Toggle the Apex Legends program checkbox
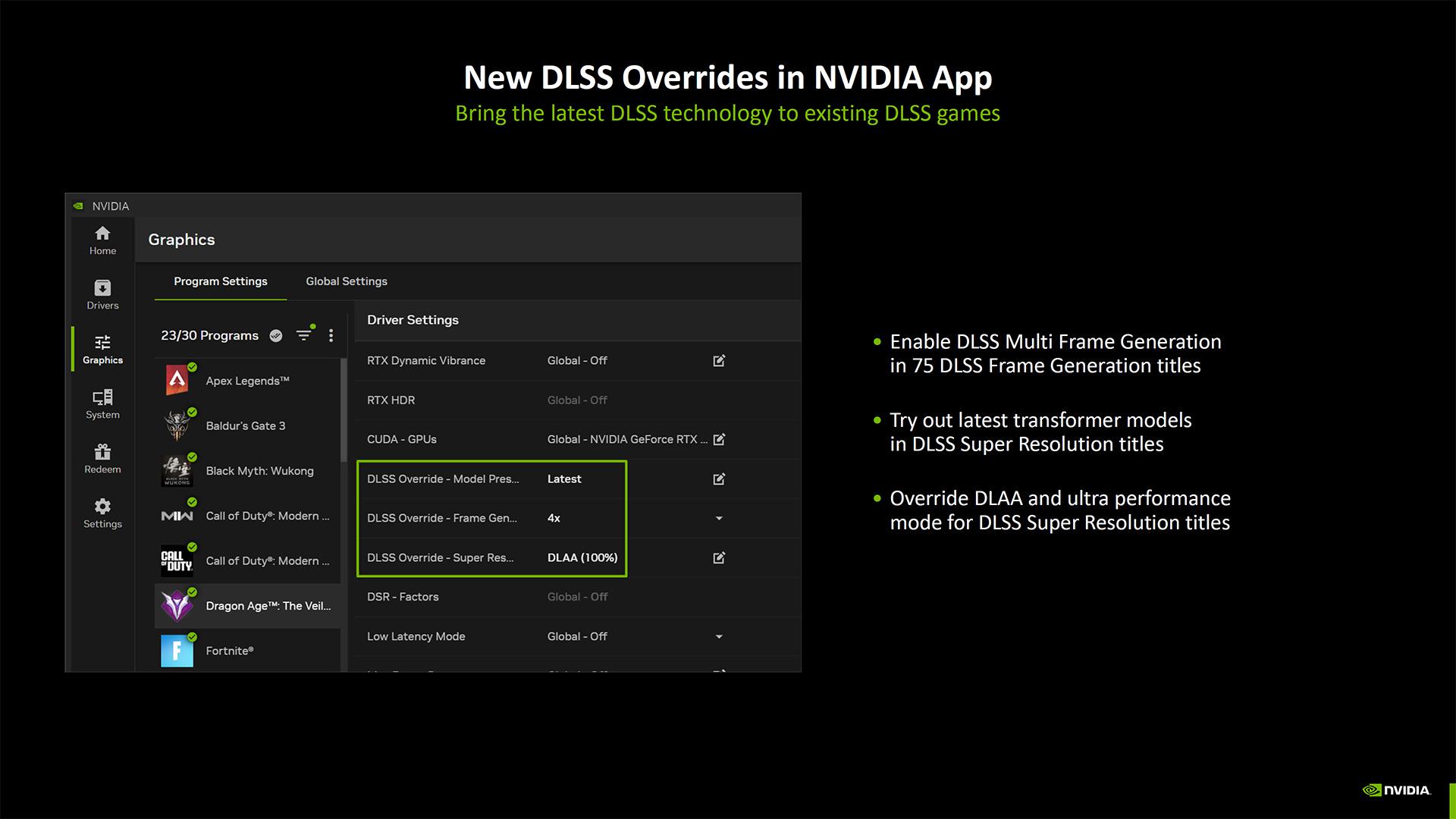This screenshot has width=1456, height=819. (x=190, y=369)
